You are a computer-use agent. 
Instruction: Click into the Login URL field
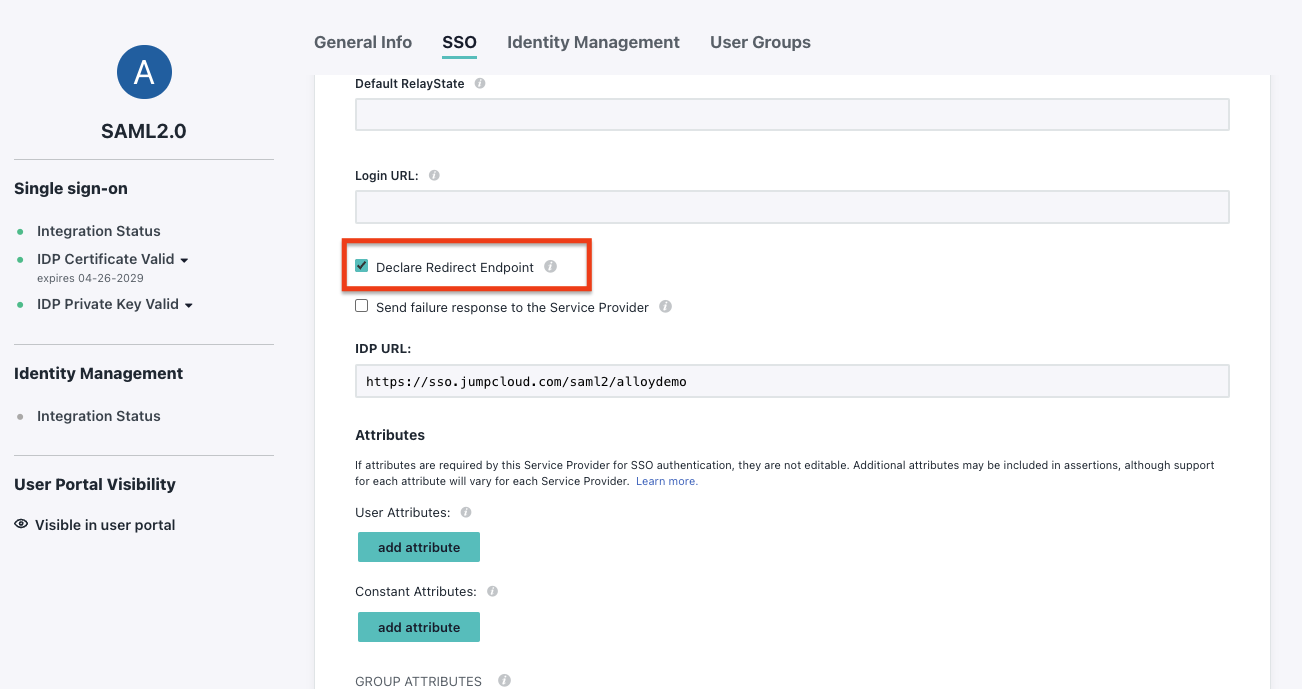tap(792, 207)
